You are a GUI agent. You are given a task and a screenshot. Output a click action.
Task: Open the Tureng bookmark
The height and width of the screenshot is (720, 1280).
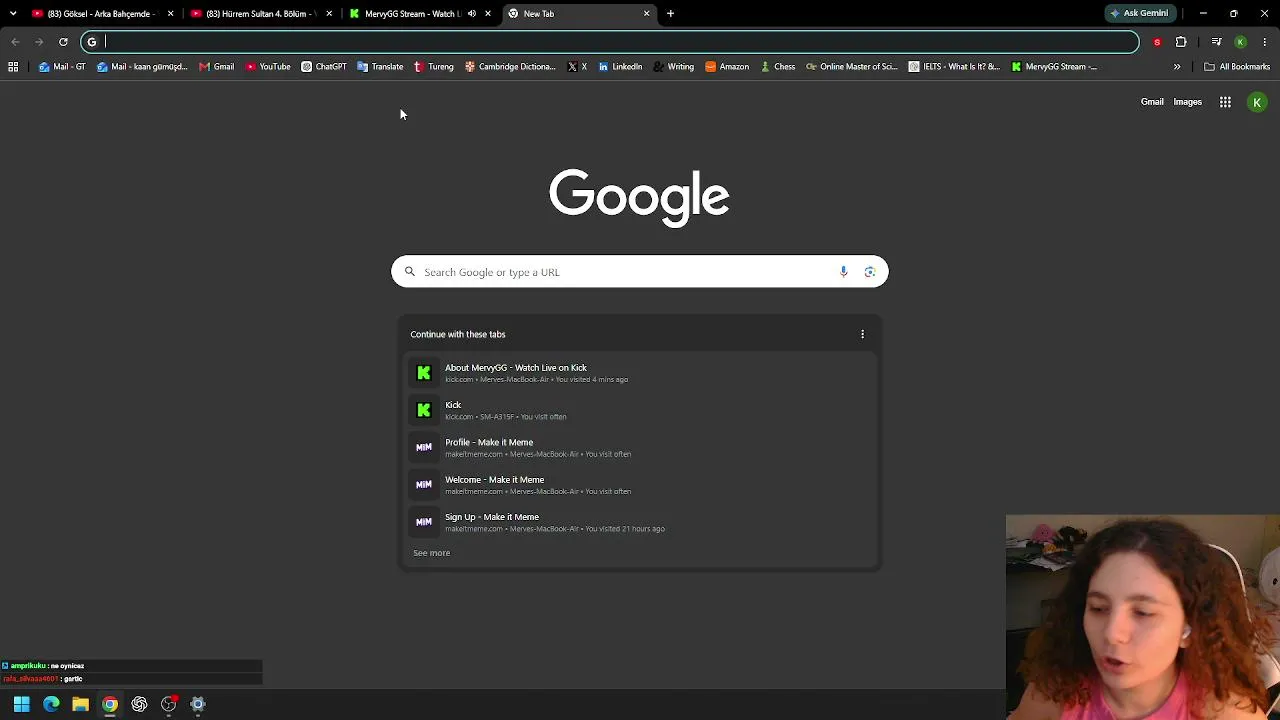pyautogui.click(x=433, y=67)
